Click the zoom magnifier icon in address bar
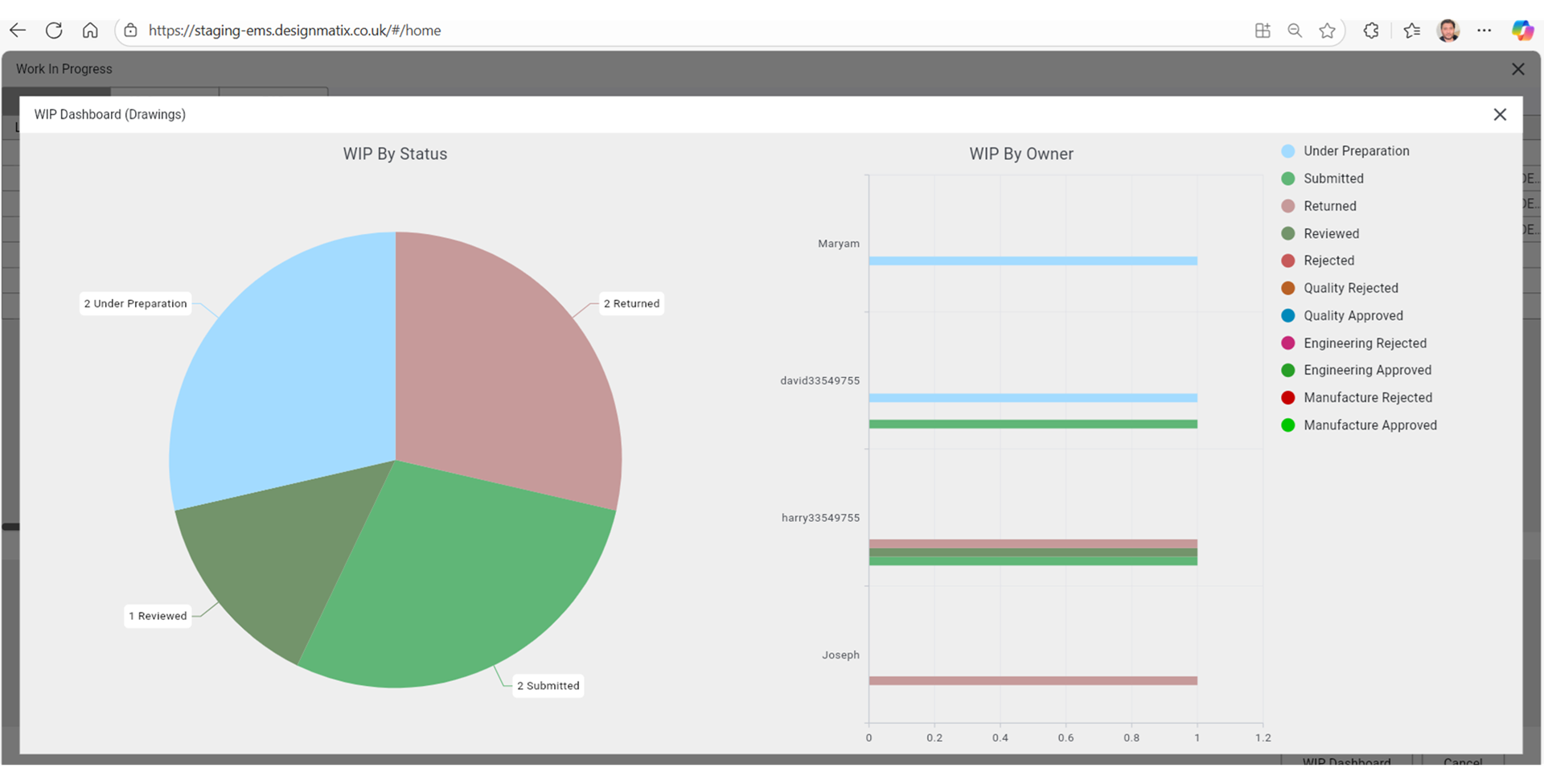The image size is (1544, 784). 1295,31
